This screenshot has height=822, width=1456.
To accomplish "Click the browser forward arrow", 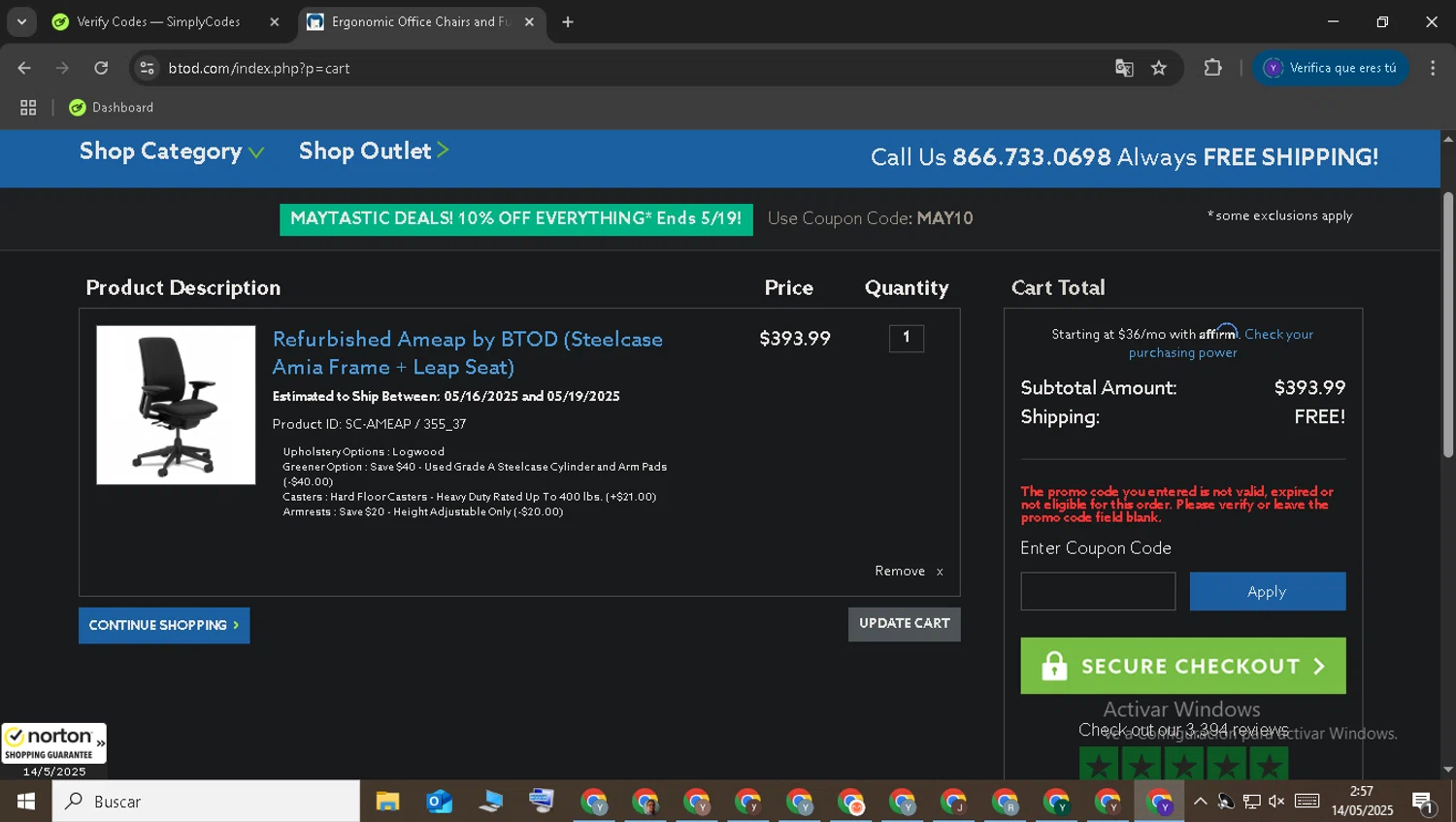I will [x=62, y=68].
